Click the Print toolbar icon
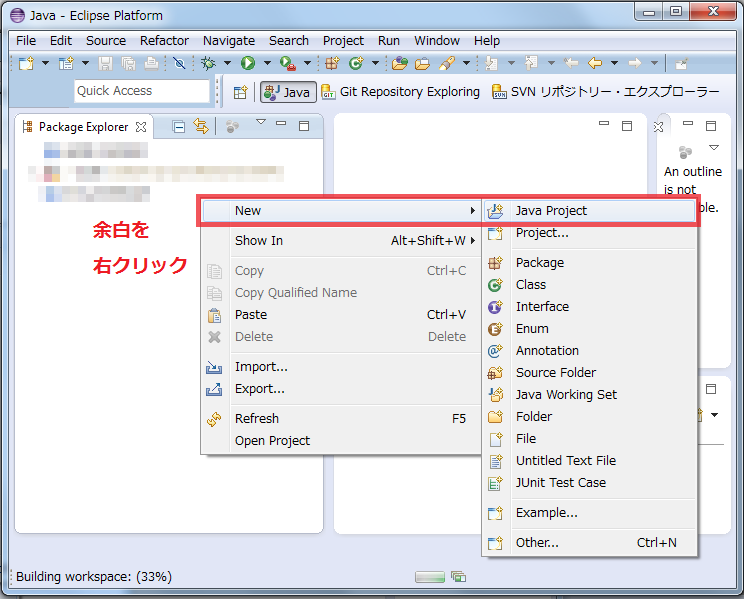The width and height of the screenshot is (744, 599). click(151, 63)
